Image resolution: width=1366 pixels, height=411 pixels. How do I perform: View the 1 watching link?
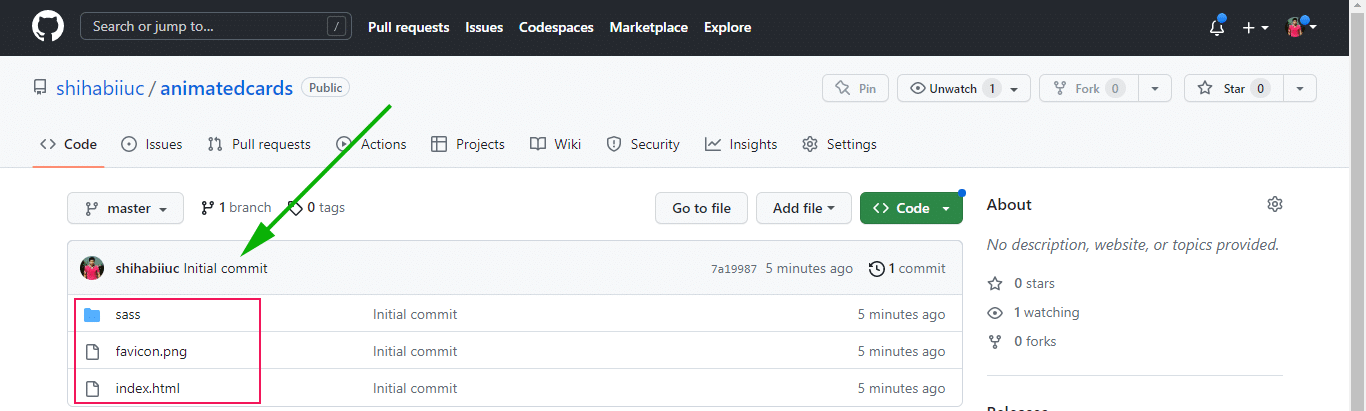click(1033, 312)
